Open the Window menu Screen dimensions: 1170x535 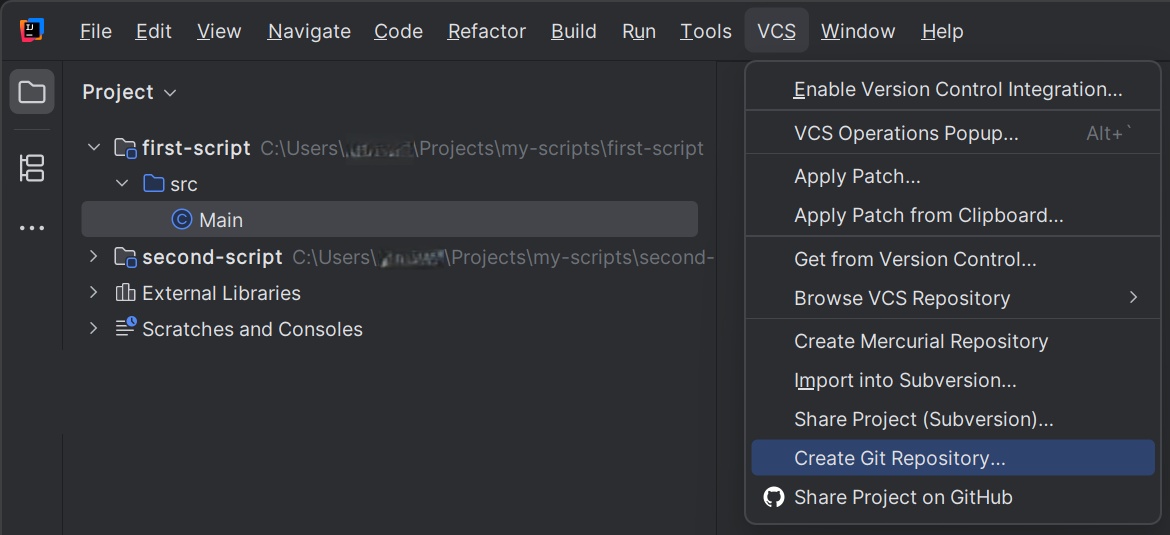tap(858, 31)
